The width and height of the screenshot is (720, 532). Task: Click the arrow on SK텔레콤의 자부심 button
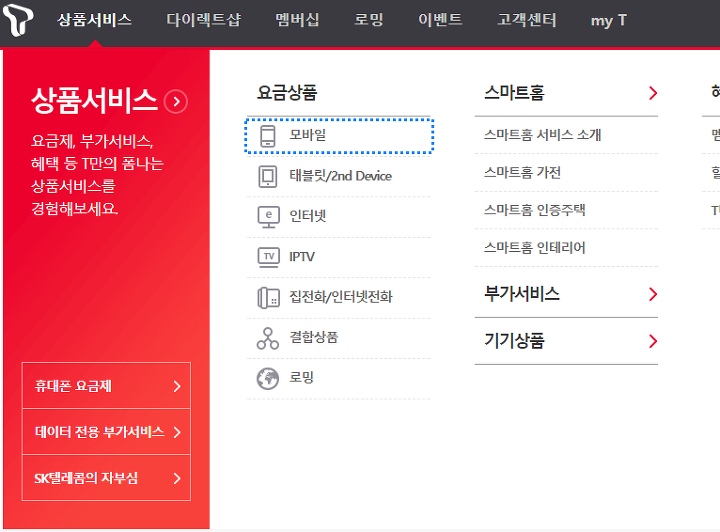coord(177,479)
